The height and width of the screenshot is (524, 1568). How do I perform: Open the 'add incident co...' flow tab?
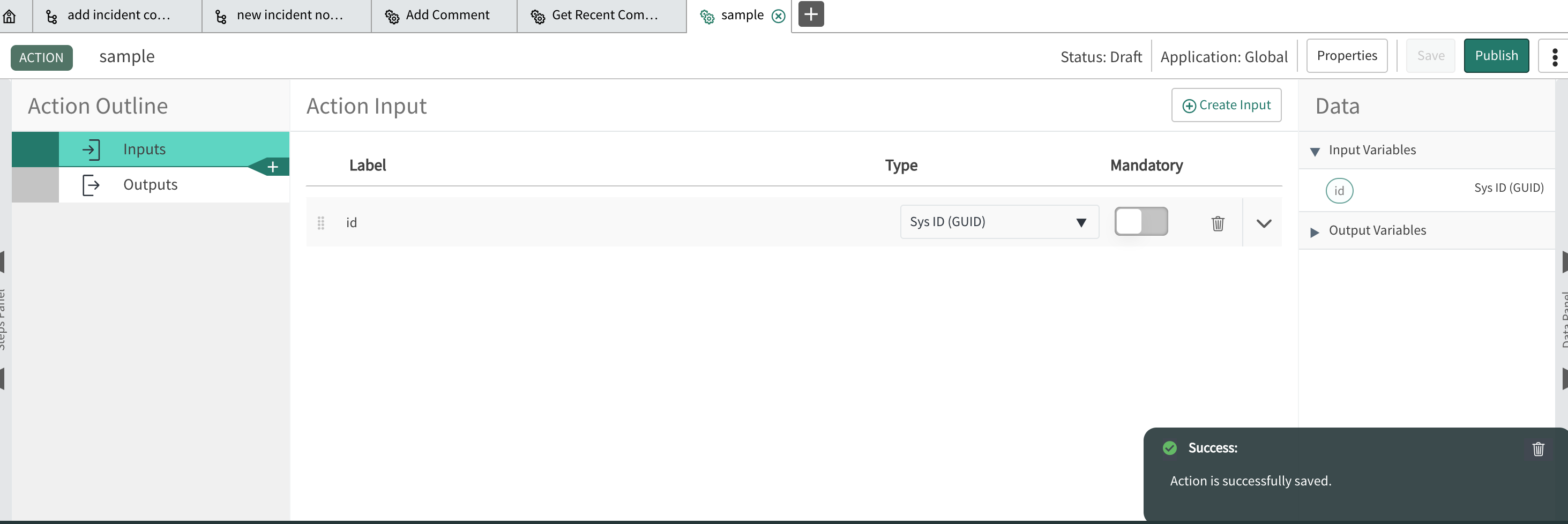pos(117,16)
